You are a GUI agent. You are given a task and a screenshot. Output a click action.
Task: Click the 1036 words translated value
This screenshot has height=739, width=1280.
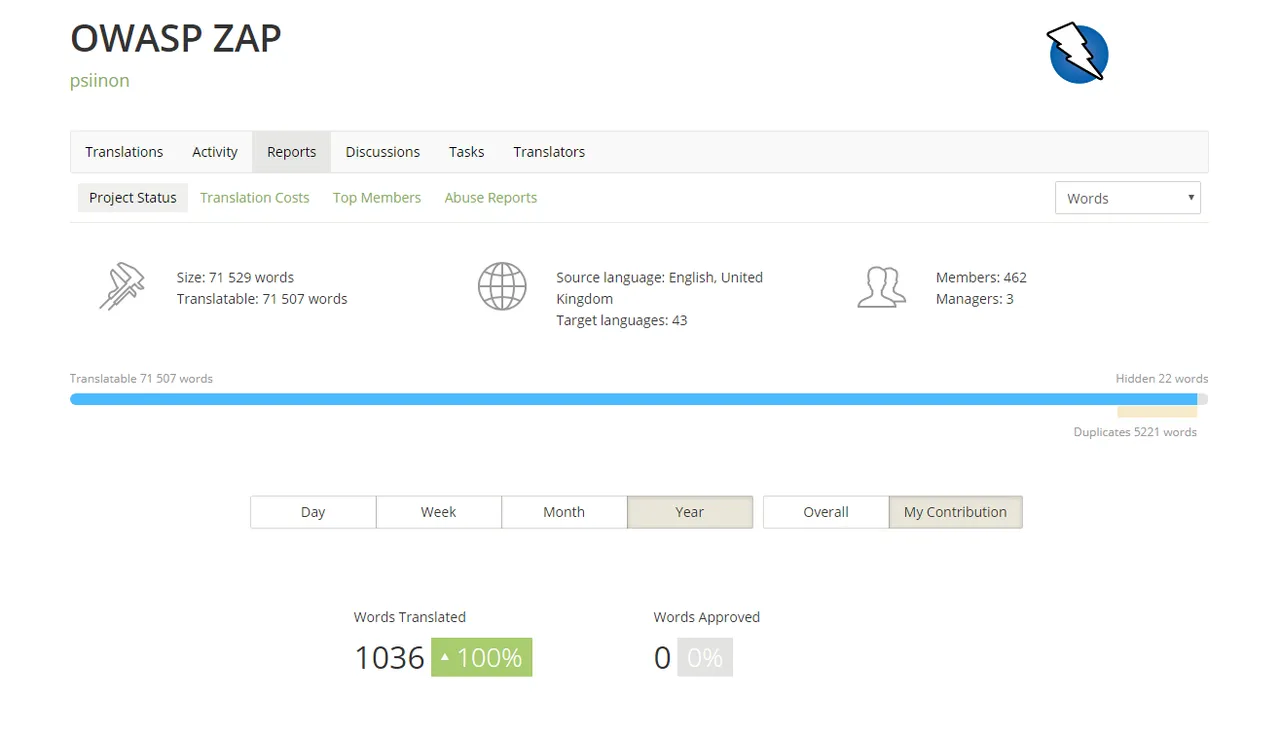tap(389, 658)
